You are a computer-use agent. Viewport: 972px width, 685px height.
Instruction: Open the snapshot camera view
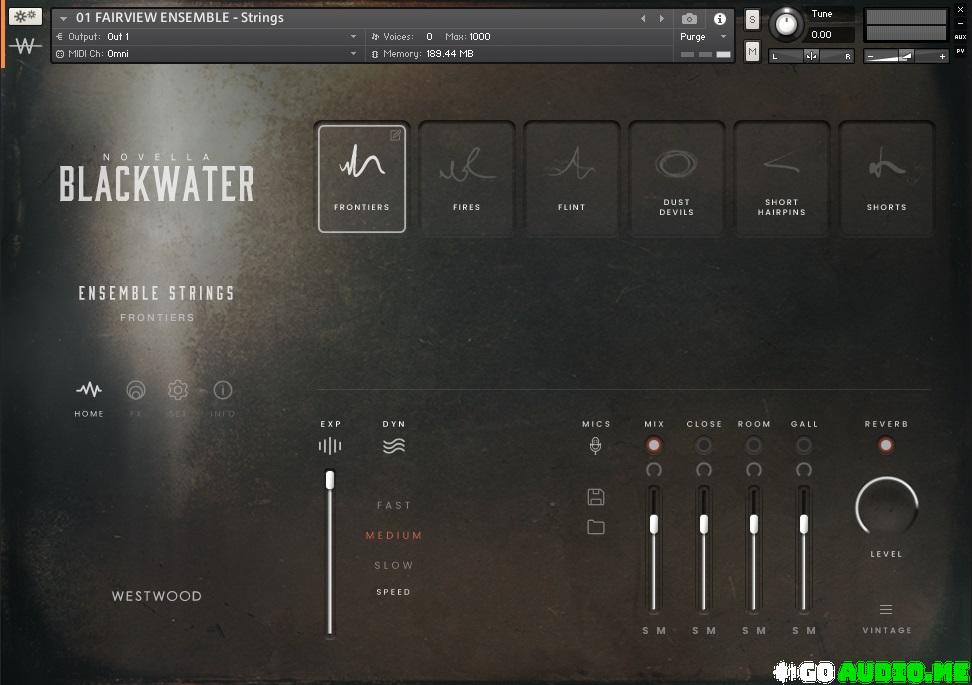689,19
